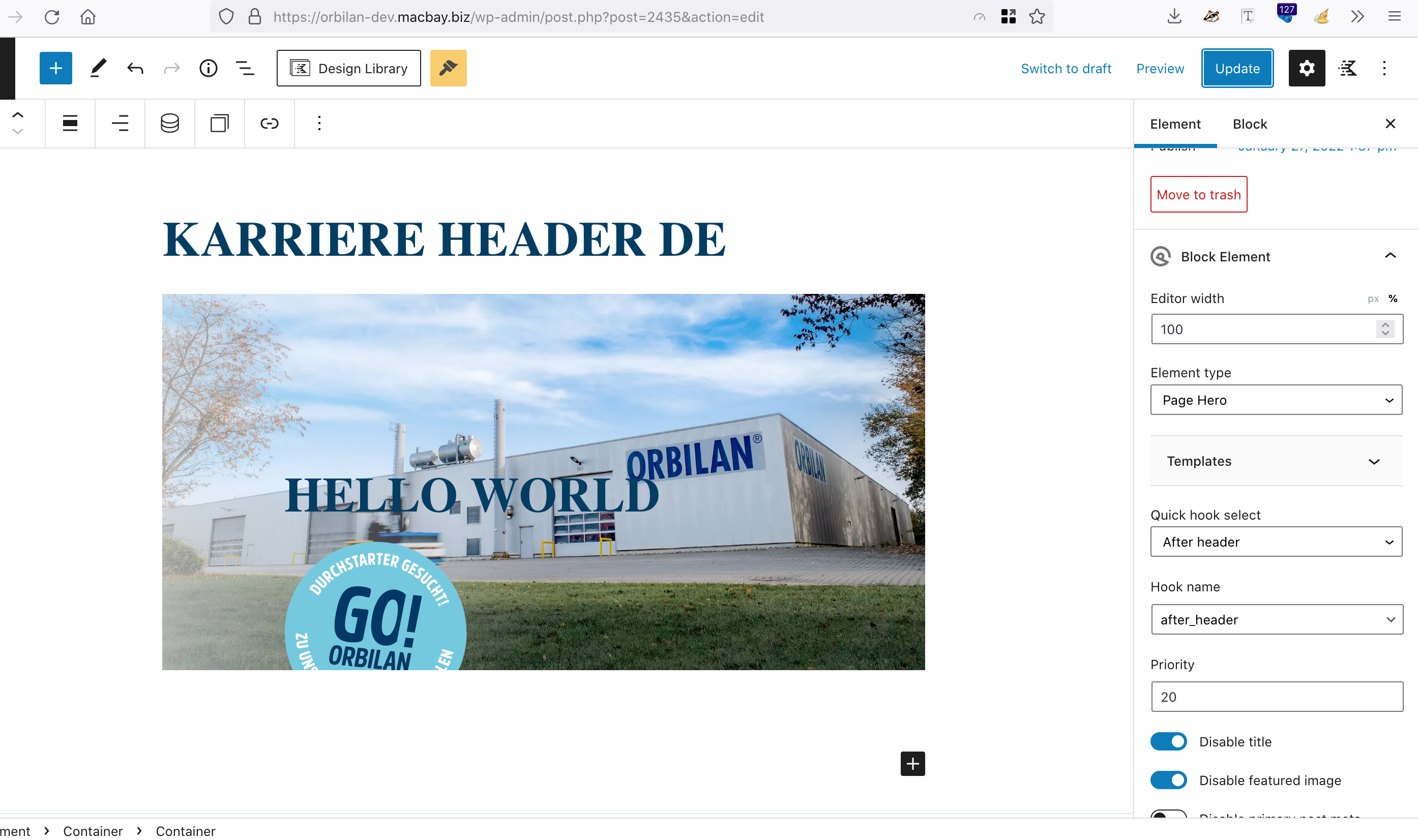Switch to the Block tab
Viewport: 1418px width, 840px height.
tap(1250, 124)
